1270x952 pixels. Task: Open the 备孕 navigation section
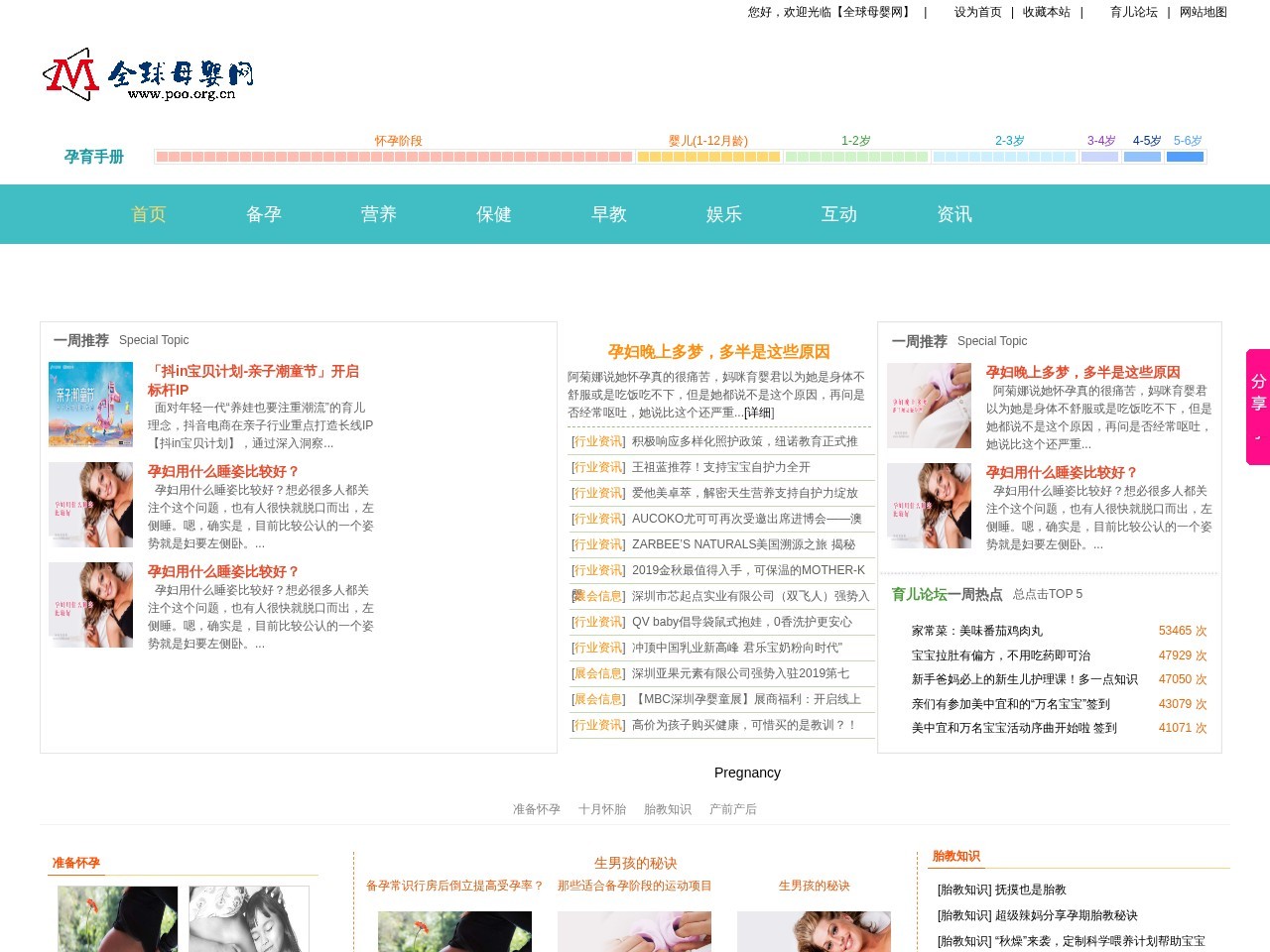(263, 214)
